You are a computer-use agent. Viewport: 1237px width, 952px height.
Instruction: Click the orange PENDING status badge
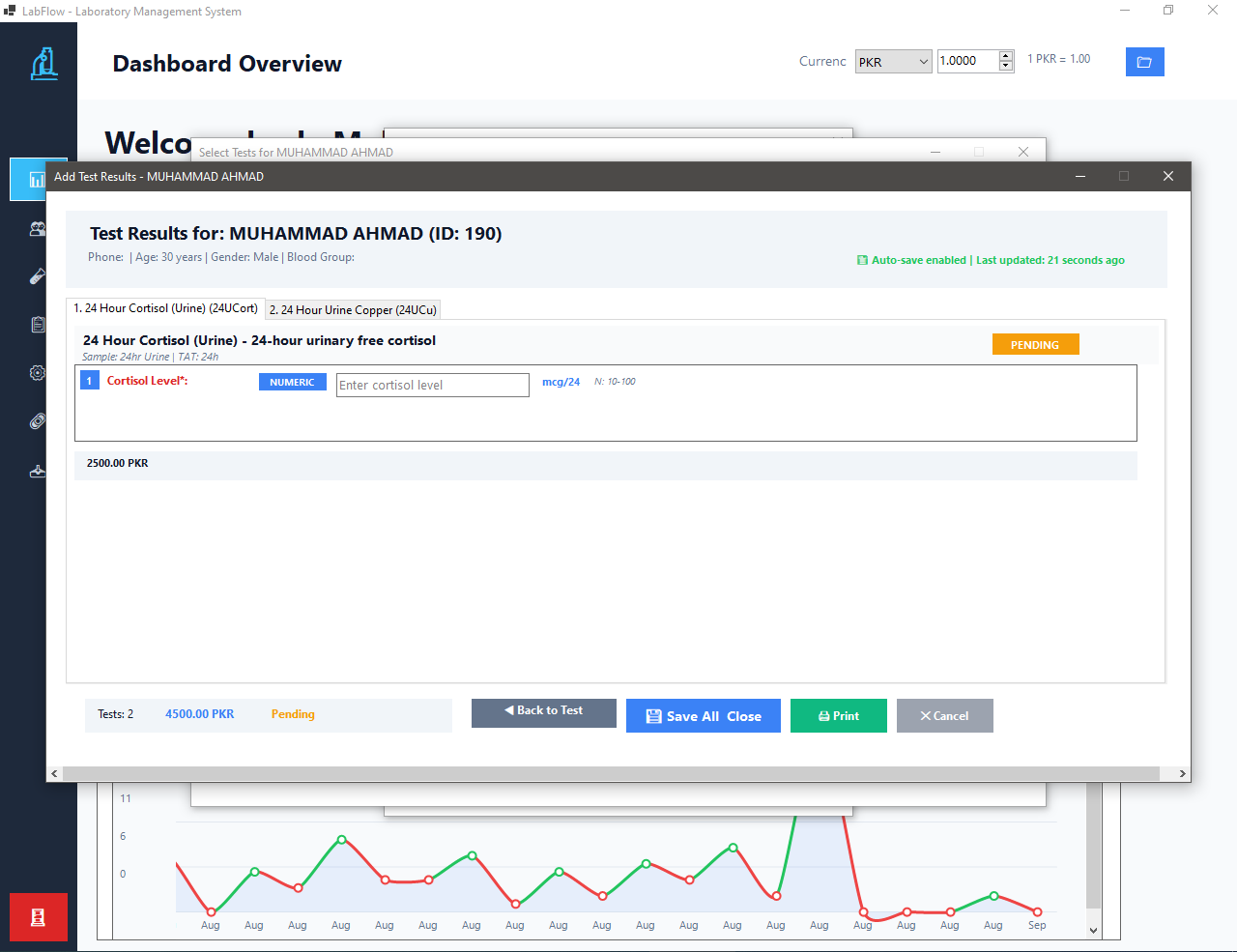[x=1036, y=345]
